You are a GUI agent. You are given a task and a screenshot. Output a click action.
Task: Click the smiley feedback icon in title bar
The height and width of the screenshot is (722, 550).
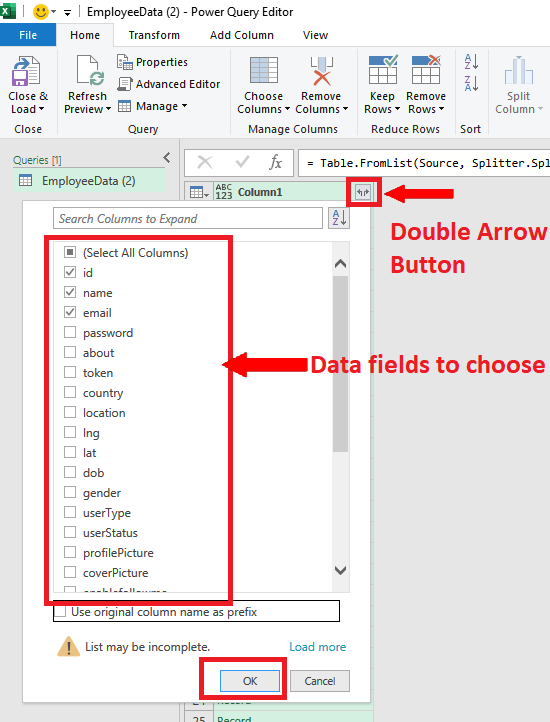click(41, 12)
